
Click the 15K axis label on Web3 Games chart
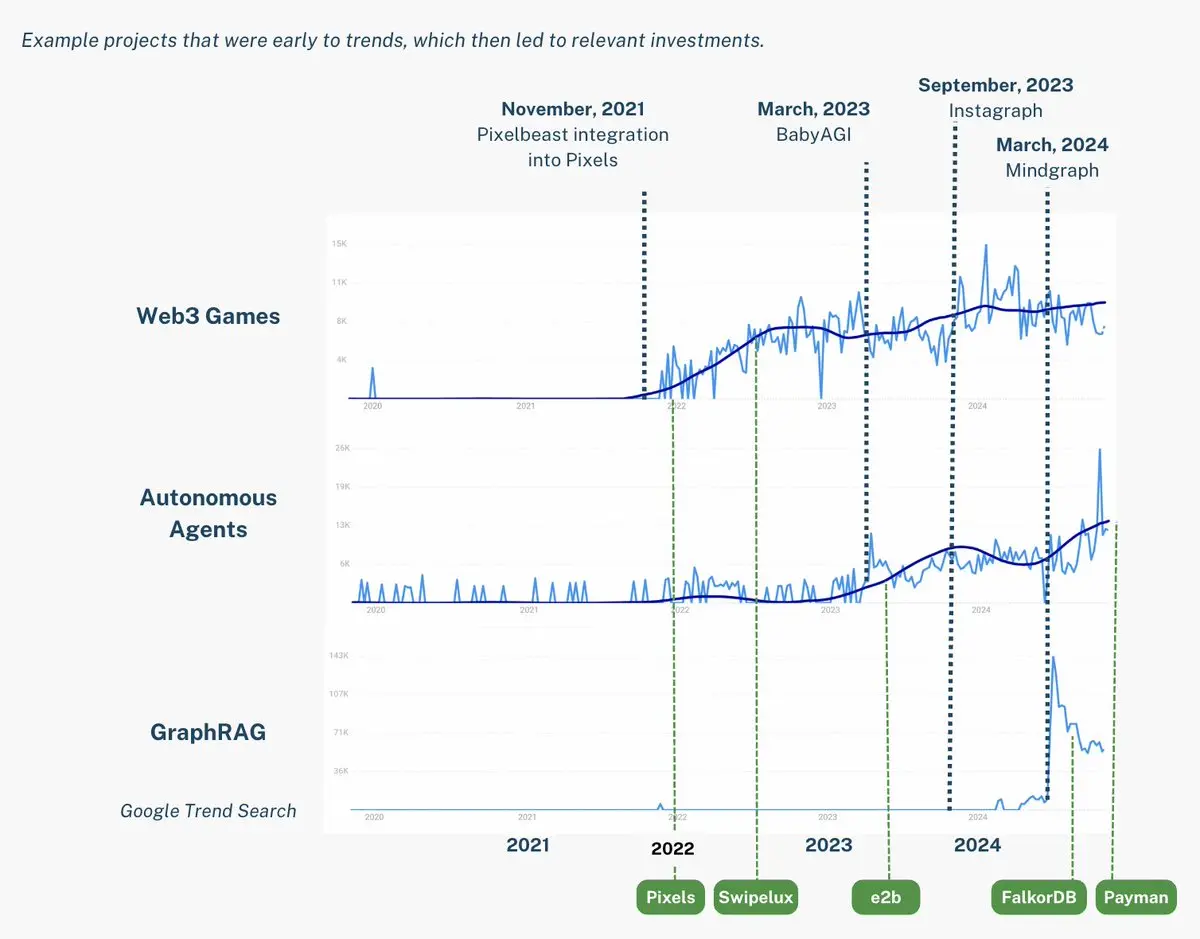click(x=339, y=244)
